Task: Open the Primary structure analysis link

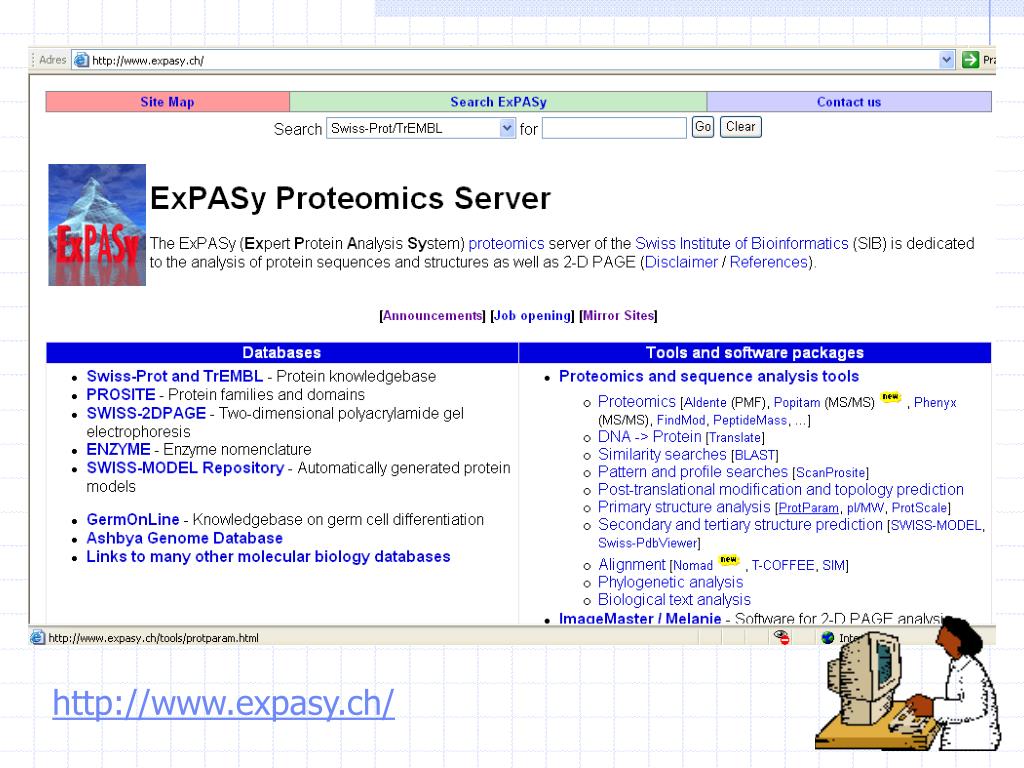Action: click(x=684, y=507)
